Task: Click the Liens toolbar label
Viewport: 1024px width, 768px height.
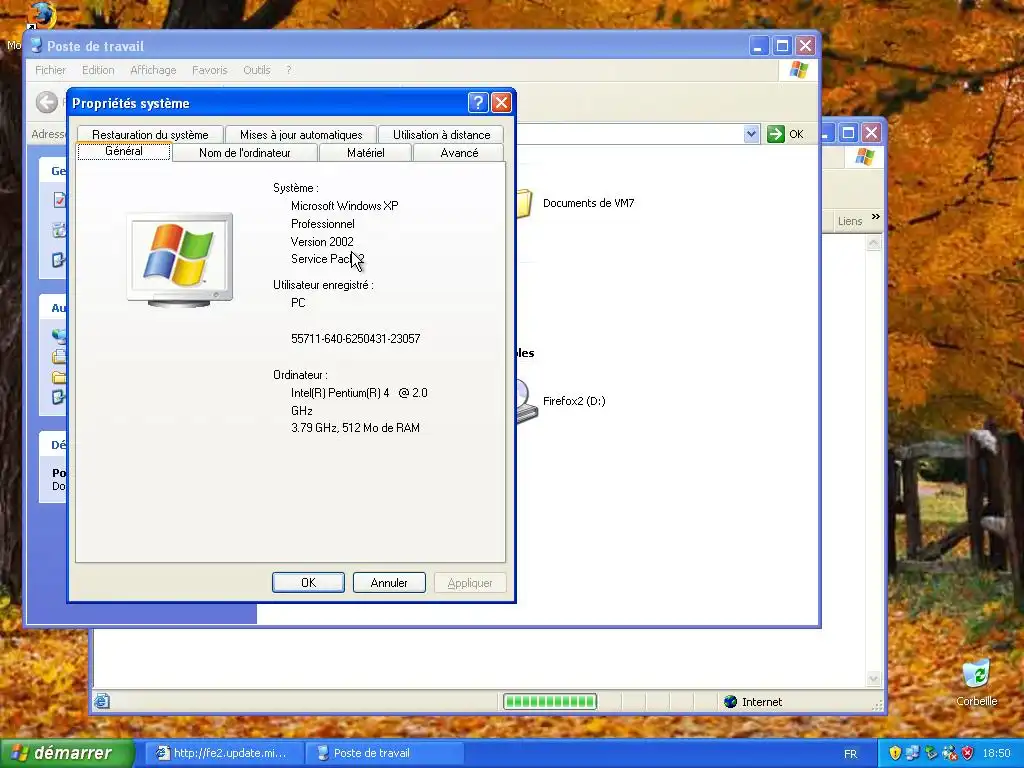Action: pyautogui.click(x=850, y=221)
